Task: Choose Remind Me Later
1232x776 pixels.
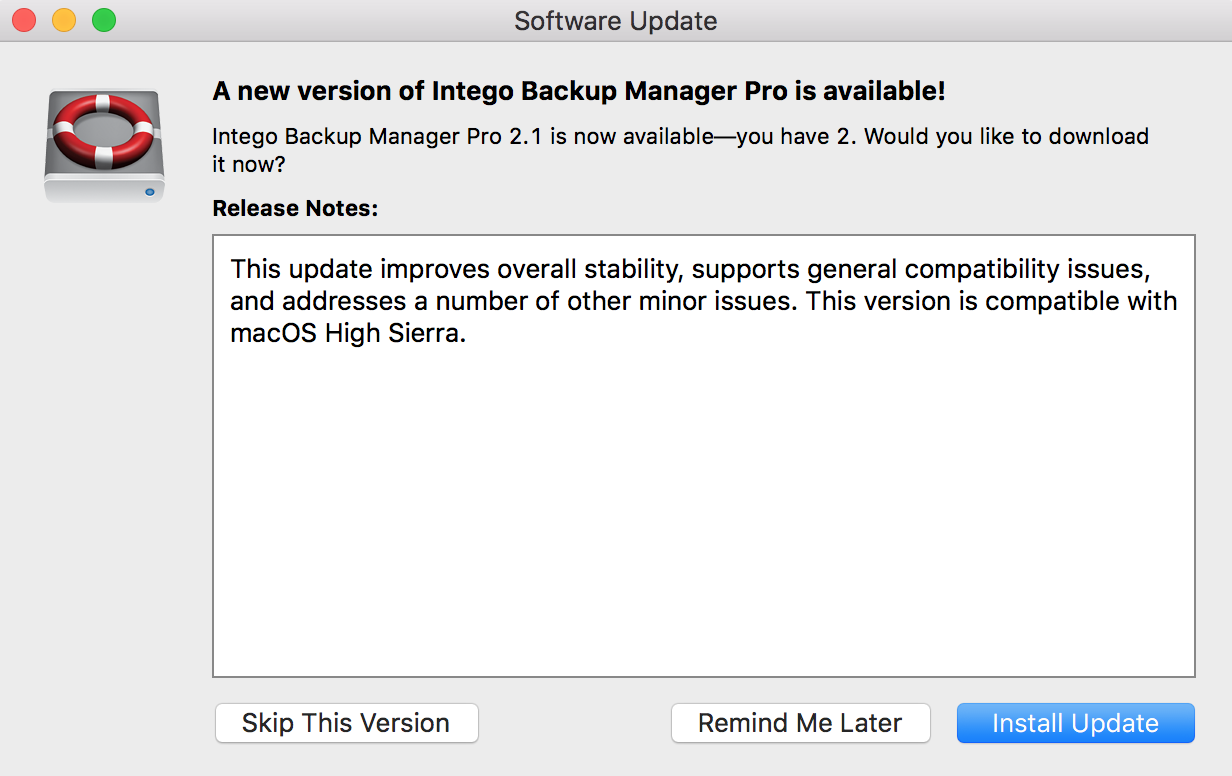Action: pos(800,723)
